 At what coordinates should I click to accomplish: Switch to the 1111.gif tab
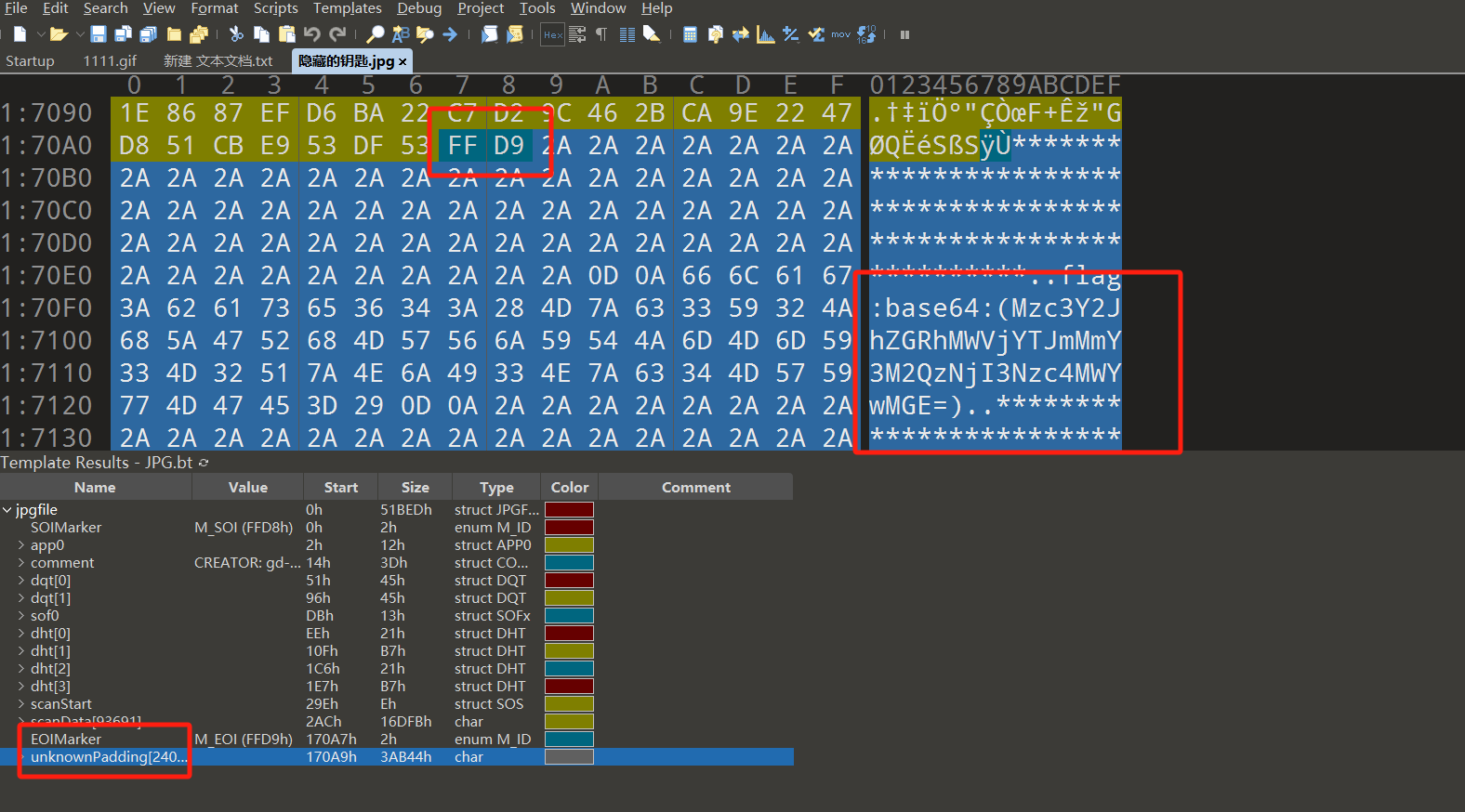click(x=110, y=61)
